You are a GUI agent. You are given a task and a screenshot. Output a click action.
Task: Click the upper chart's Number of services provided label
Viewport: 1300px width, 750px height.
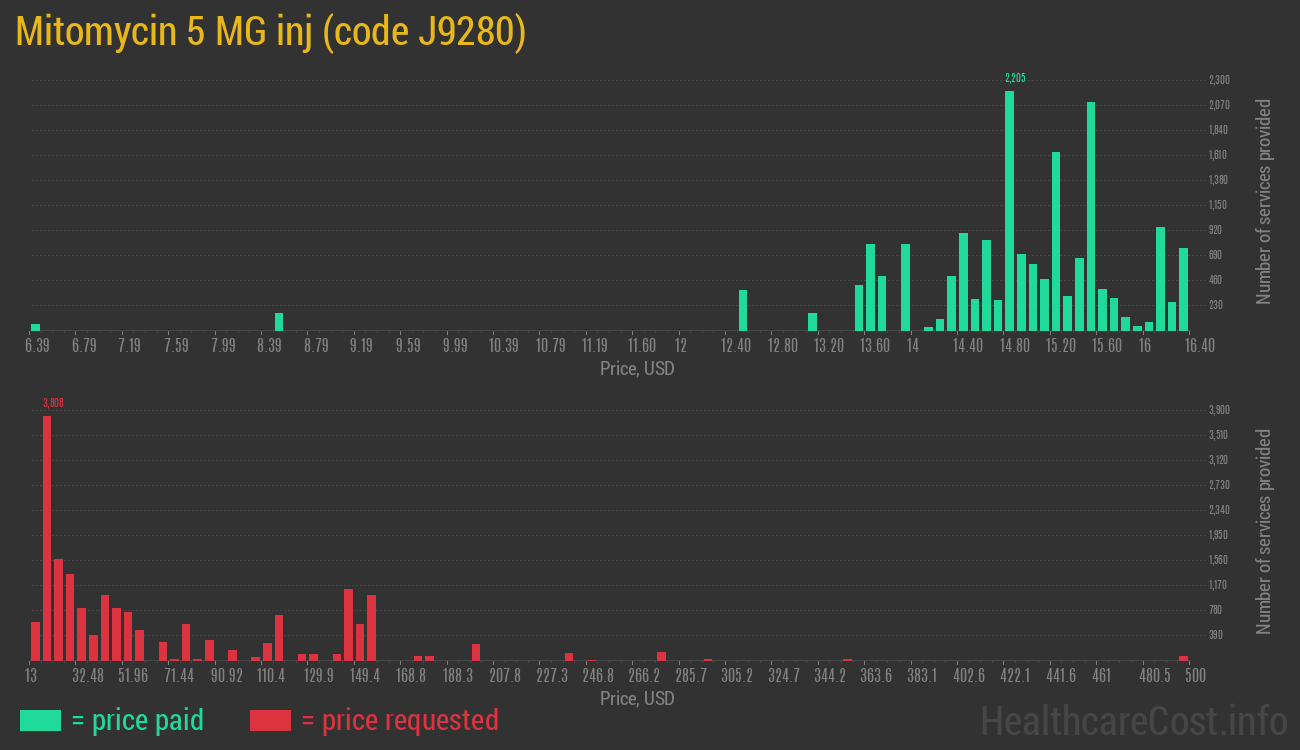click(1264, 201)
